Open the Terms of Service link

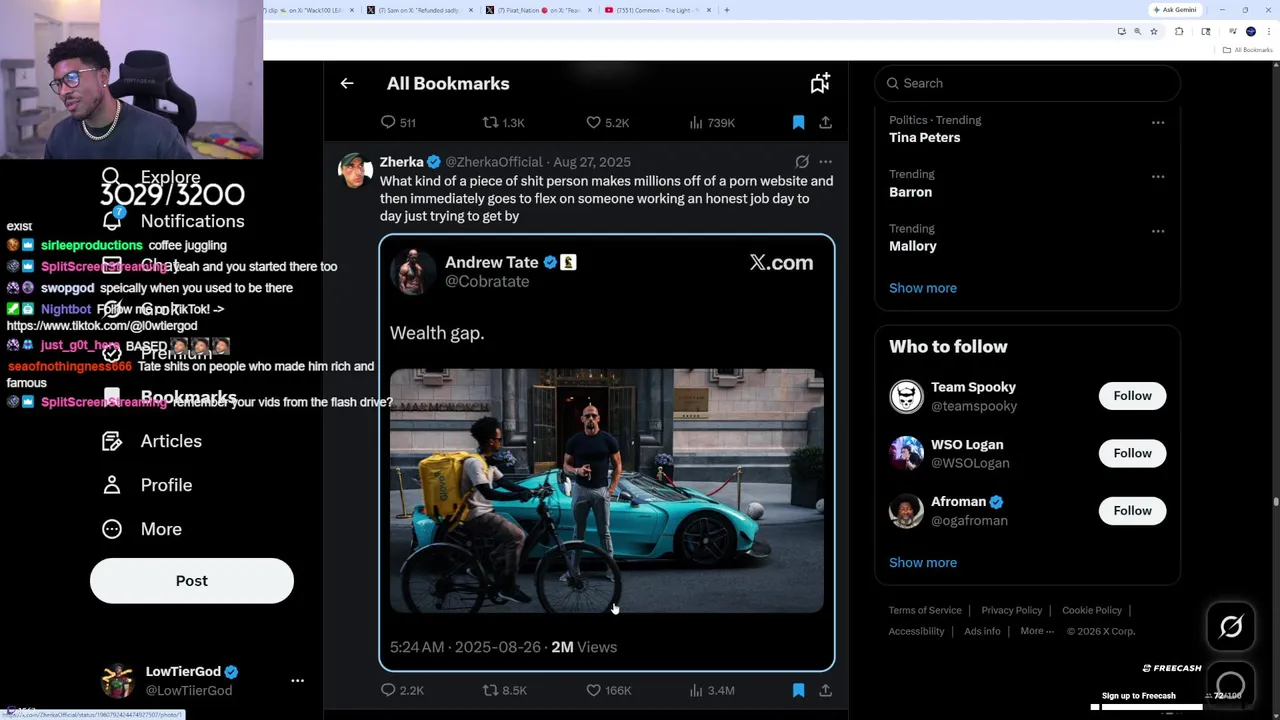tap(925, 610)
